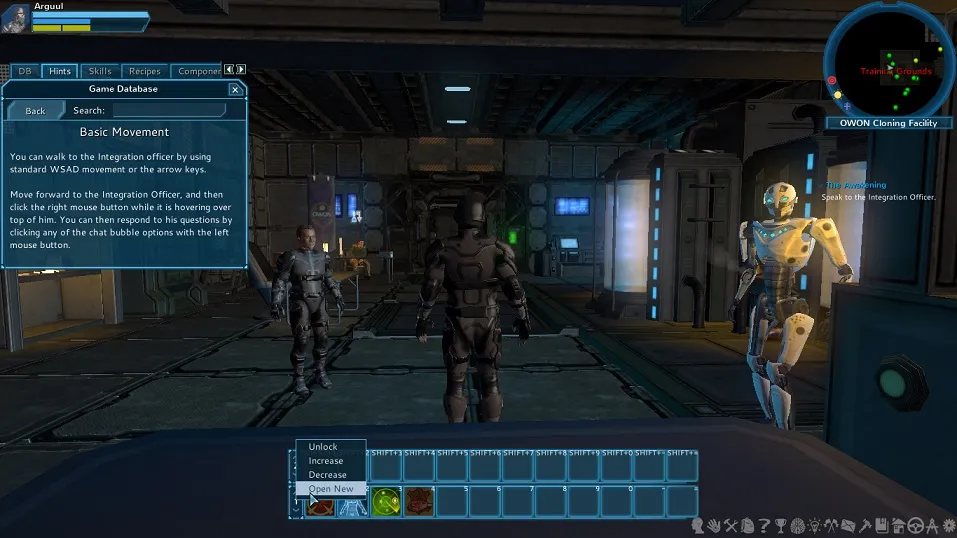Open the book journal icon
Image resolution: width=957 pixels, height=538 pixels.
tap(882, 525)
